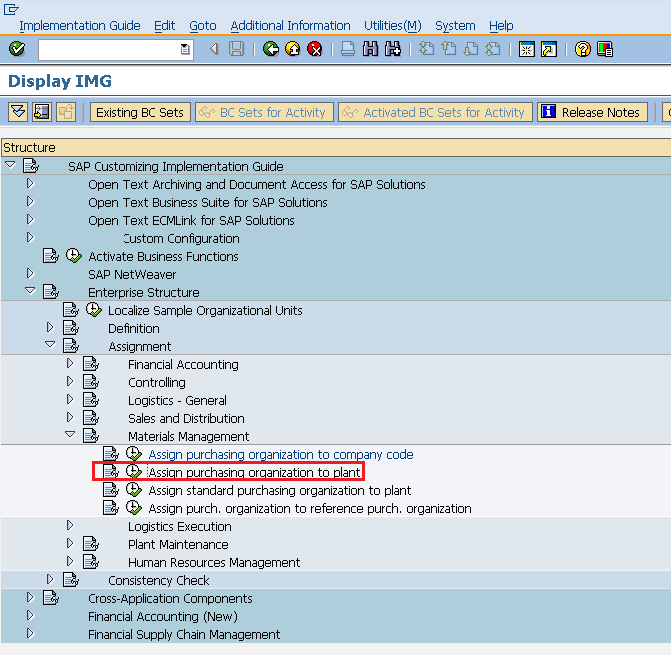Viewport: 671px width, 655px height.
Task: Click the green Back arrow icon
Action: (270, 49)
